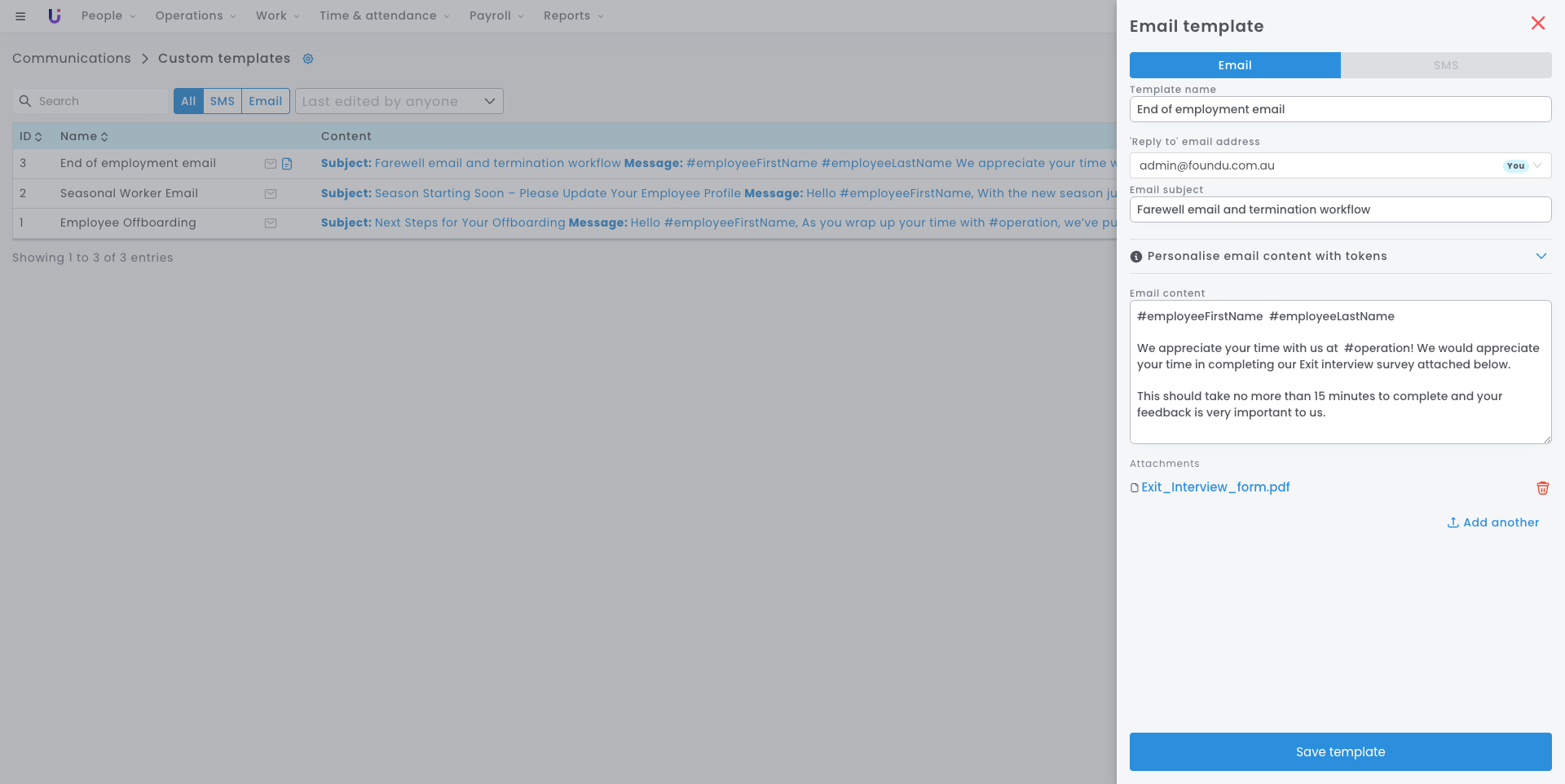The image size is (1565, 784).
Task: Click email icon in Seasonal Worker Email row
Action: (271, 194)
